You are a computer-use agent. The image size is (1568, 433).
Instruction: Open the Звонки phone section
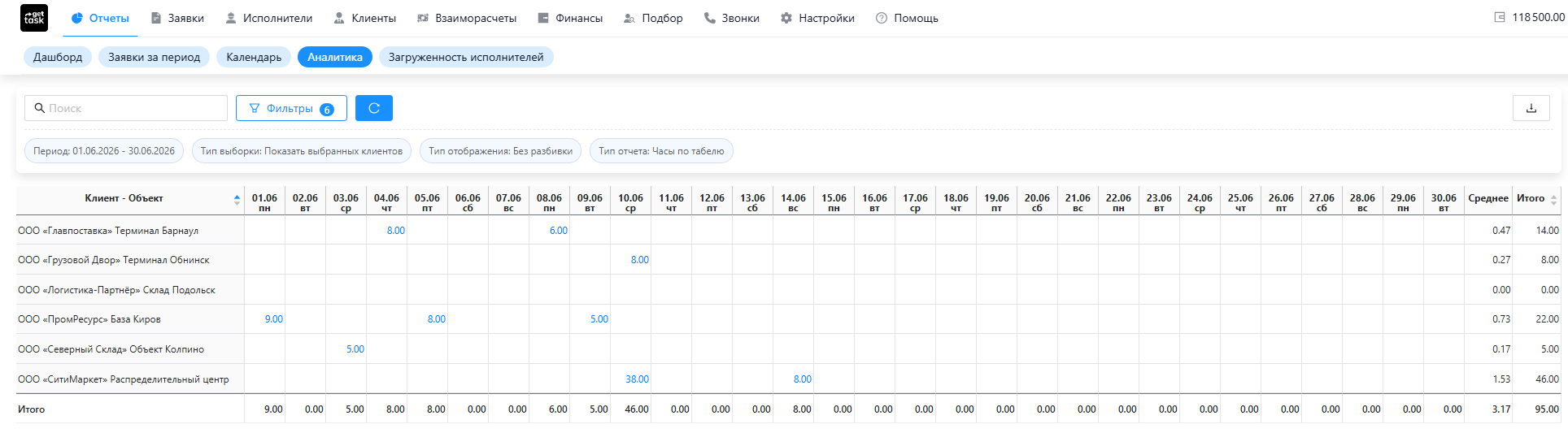click(731, 18)
